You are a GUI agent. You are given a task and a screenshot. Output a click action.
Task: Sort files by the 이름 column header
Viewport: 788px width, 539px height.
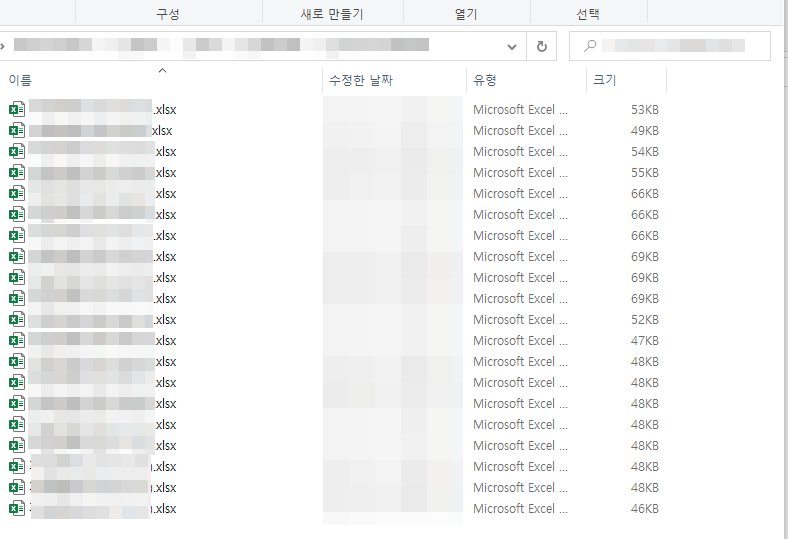pos(20,80)
